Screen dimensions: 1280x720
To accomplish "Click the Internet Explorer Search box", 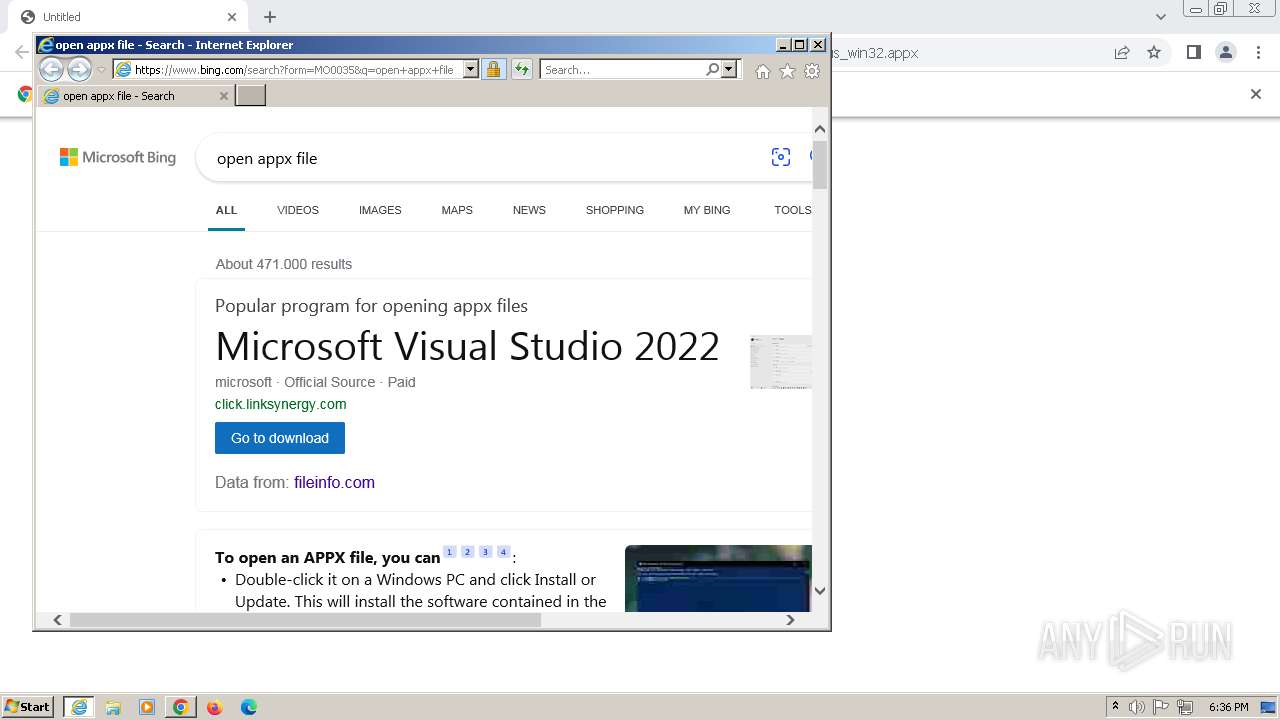I will pos(622,70).
